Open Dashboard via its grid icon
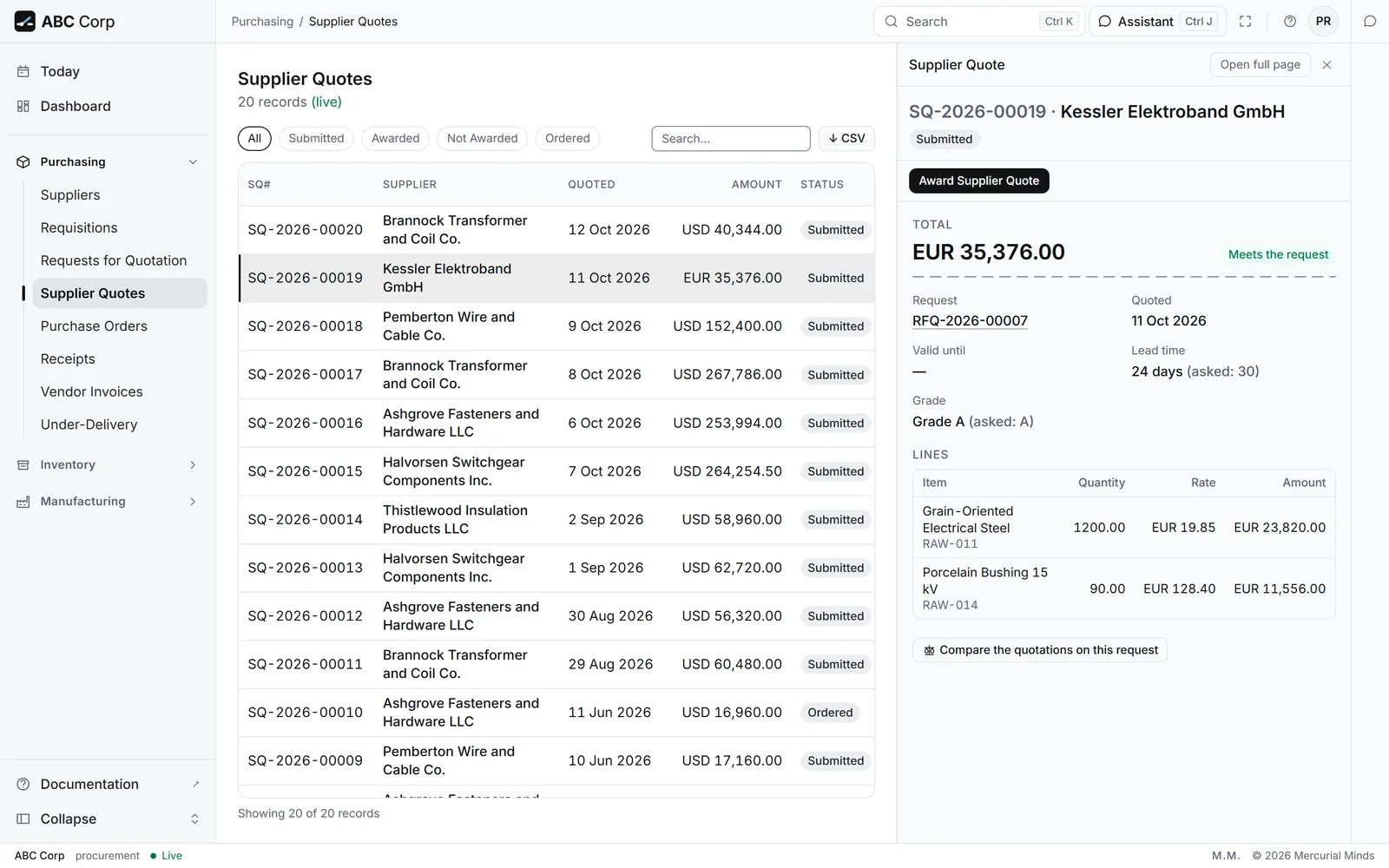The image size is (1389, 868). pyautogui.click(x=23, y=107)
